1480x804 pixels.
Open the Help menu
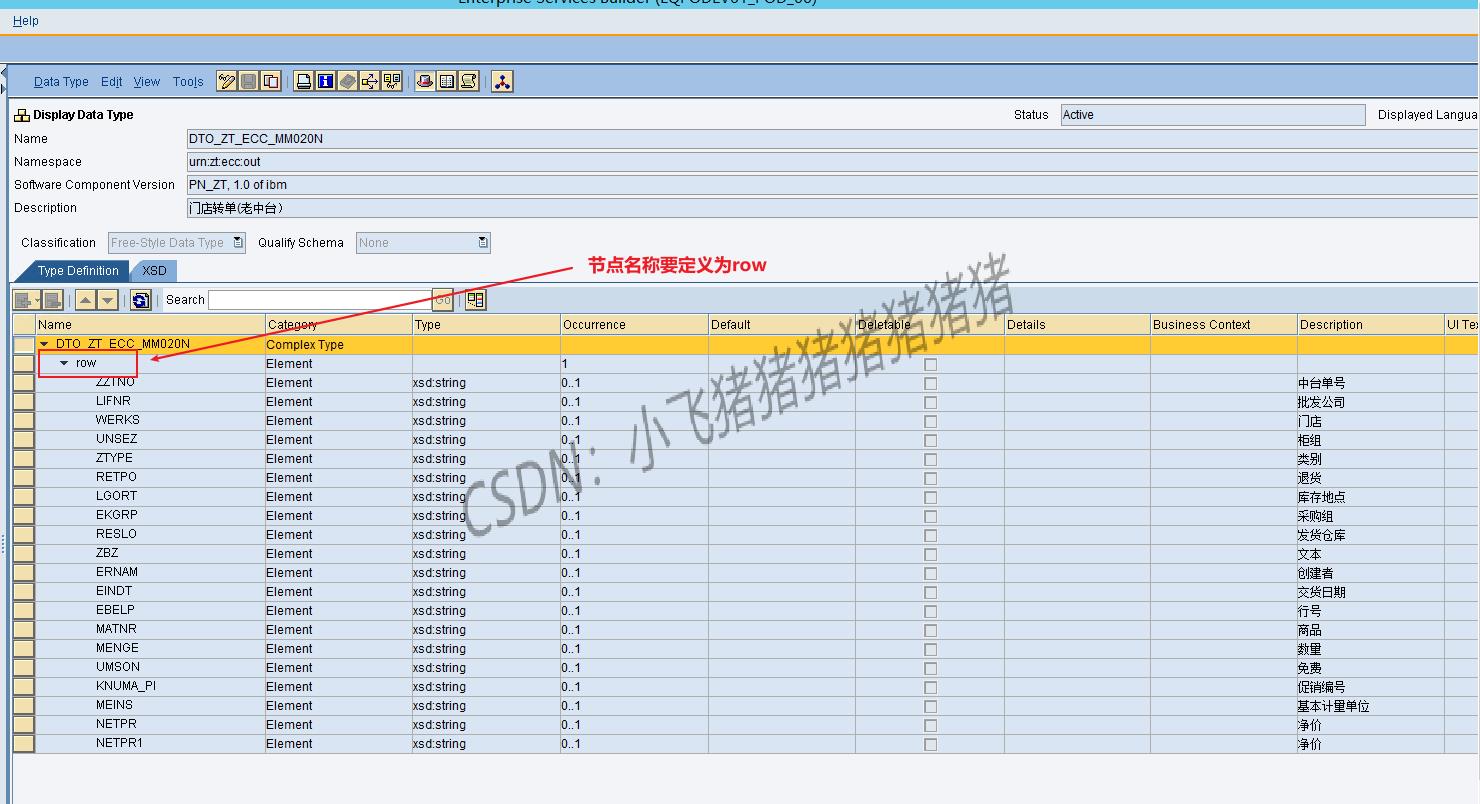26,21
